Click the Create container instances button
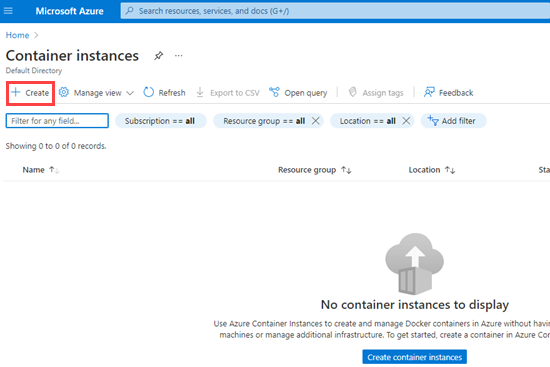The image size is (550, 367). coord(414,357)
